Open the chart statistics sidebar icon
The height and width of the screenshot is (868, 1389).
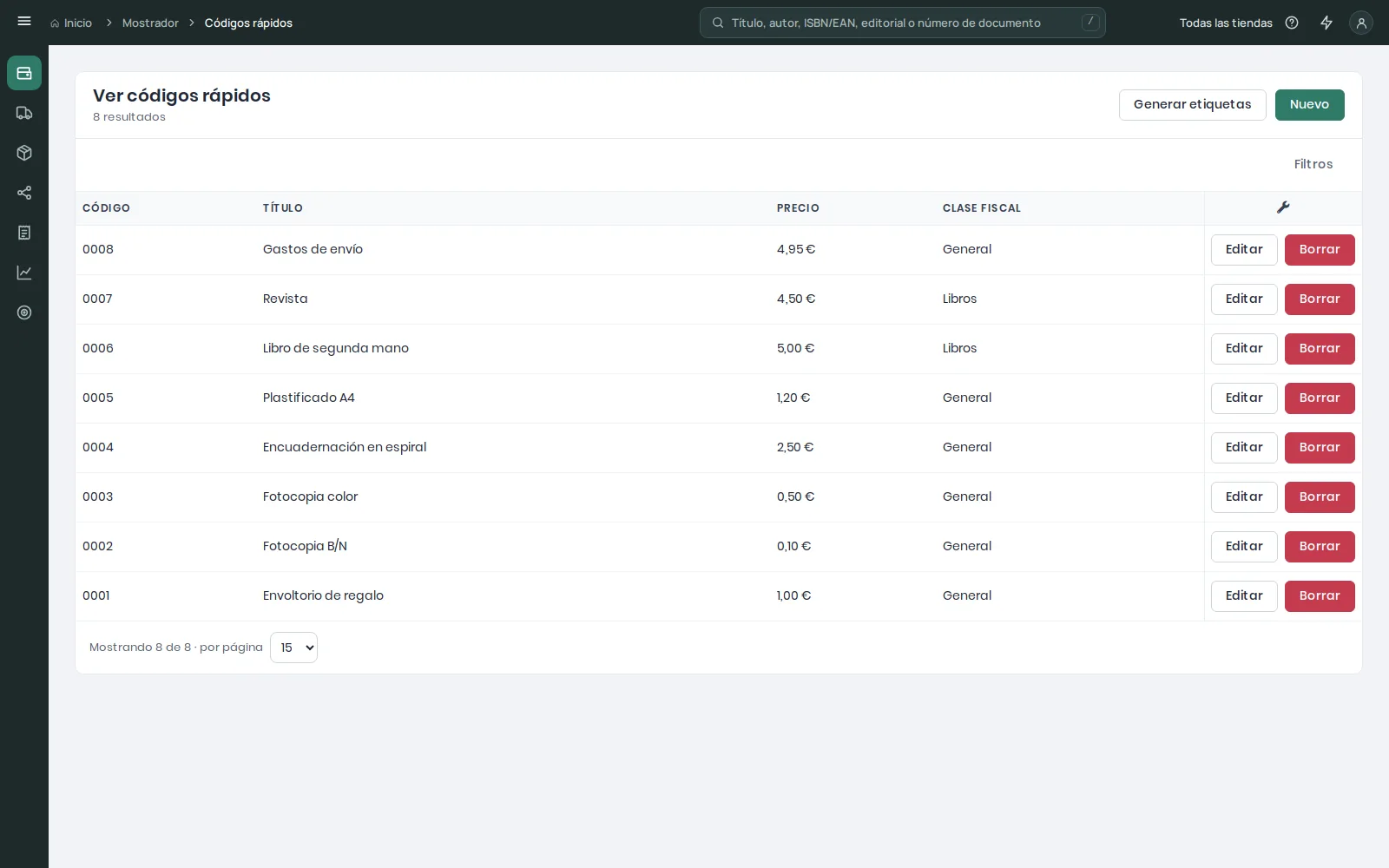coord(24,273)
